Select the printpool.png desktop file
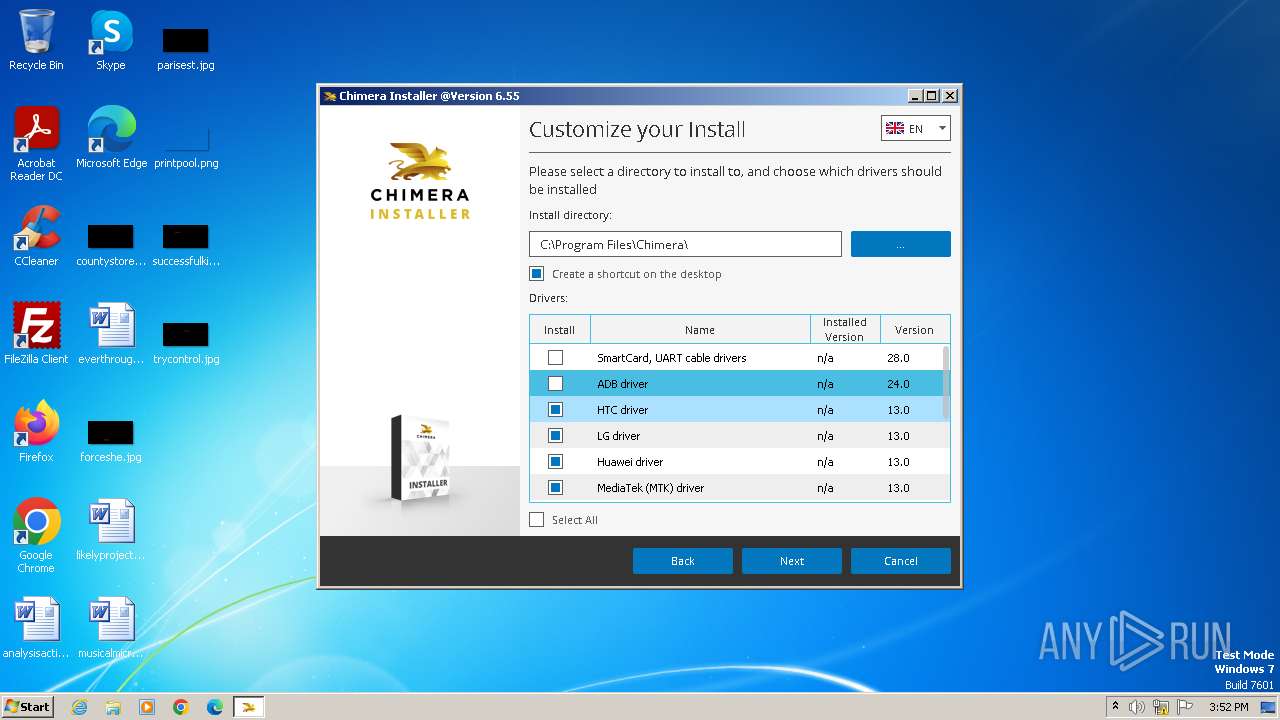Image resolution: width=1280 pixels, height=720 pixels. click(186, 146)
